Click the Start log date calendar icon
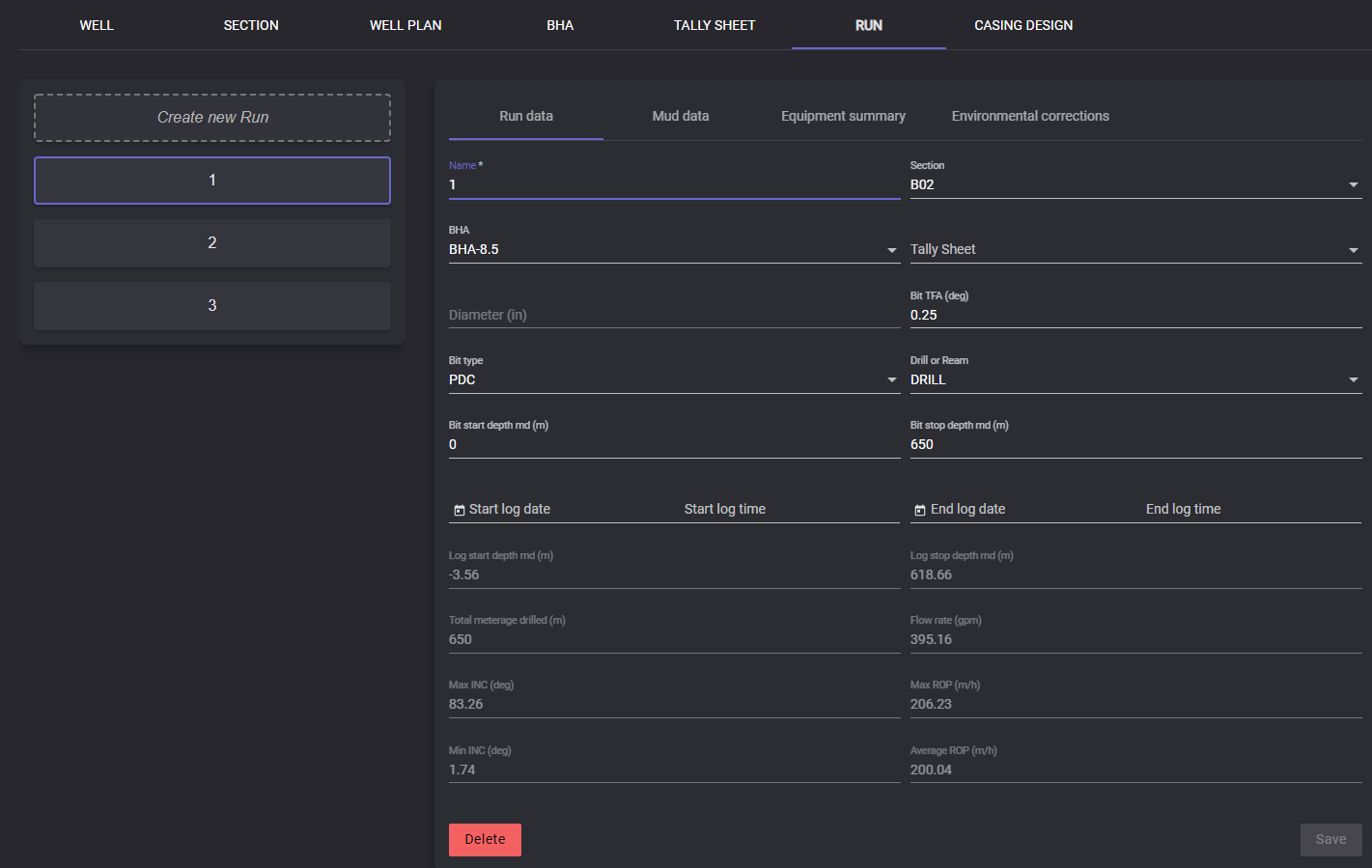Screen dimensions: 1372x868 click(460, 510)
